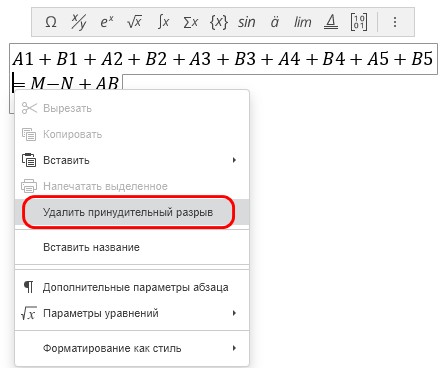This screenshot has width=445, height=368.
Task: Expand the arrow next to Параметры уравнений
Action: click(234, 313)
